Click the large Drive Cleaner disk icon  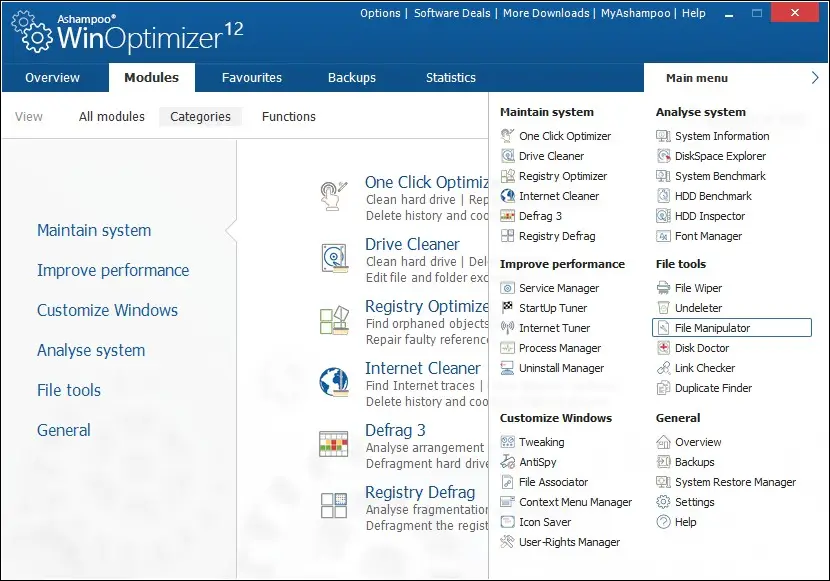click(x=334, y=258)
